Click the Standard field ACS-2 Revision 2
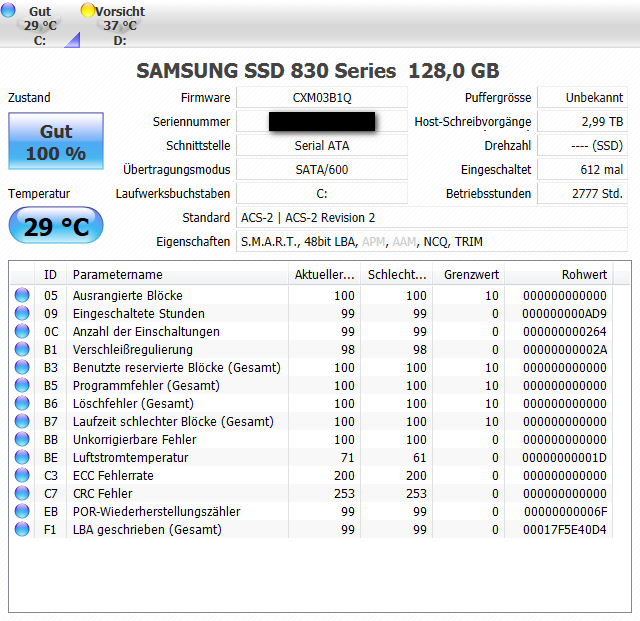 coord(432,218)
